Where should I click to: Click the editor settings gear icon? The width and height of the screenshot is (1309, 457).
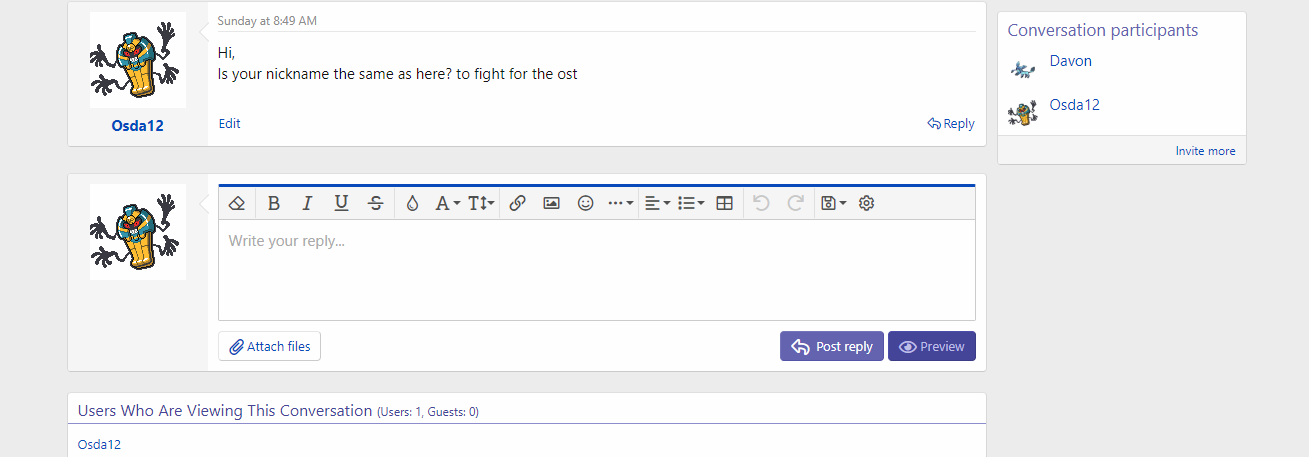tap(867, 203)
